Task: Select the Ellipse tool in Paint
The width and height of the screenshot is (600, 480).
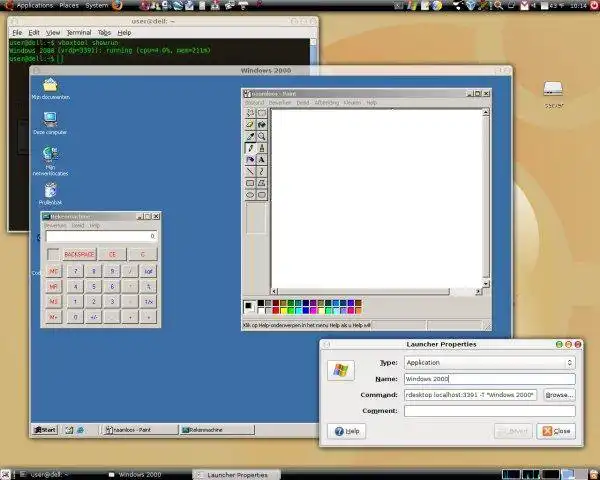Action: click(250, 195)
